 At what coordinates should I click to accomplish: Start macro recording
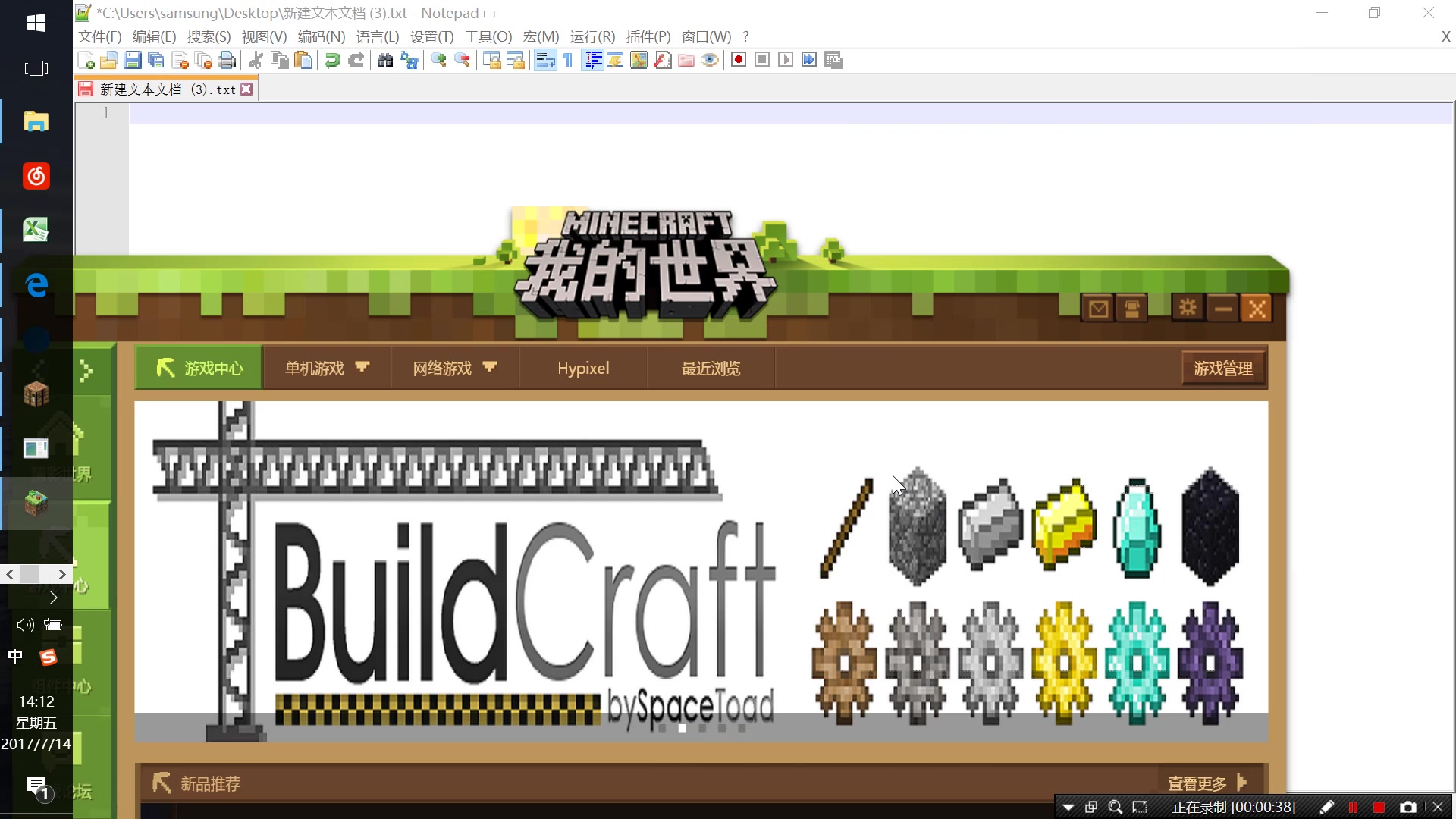[739, 60]
